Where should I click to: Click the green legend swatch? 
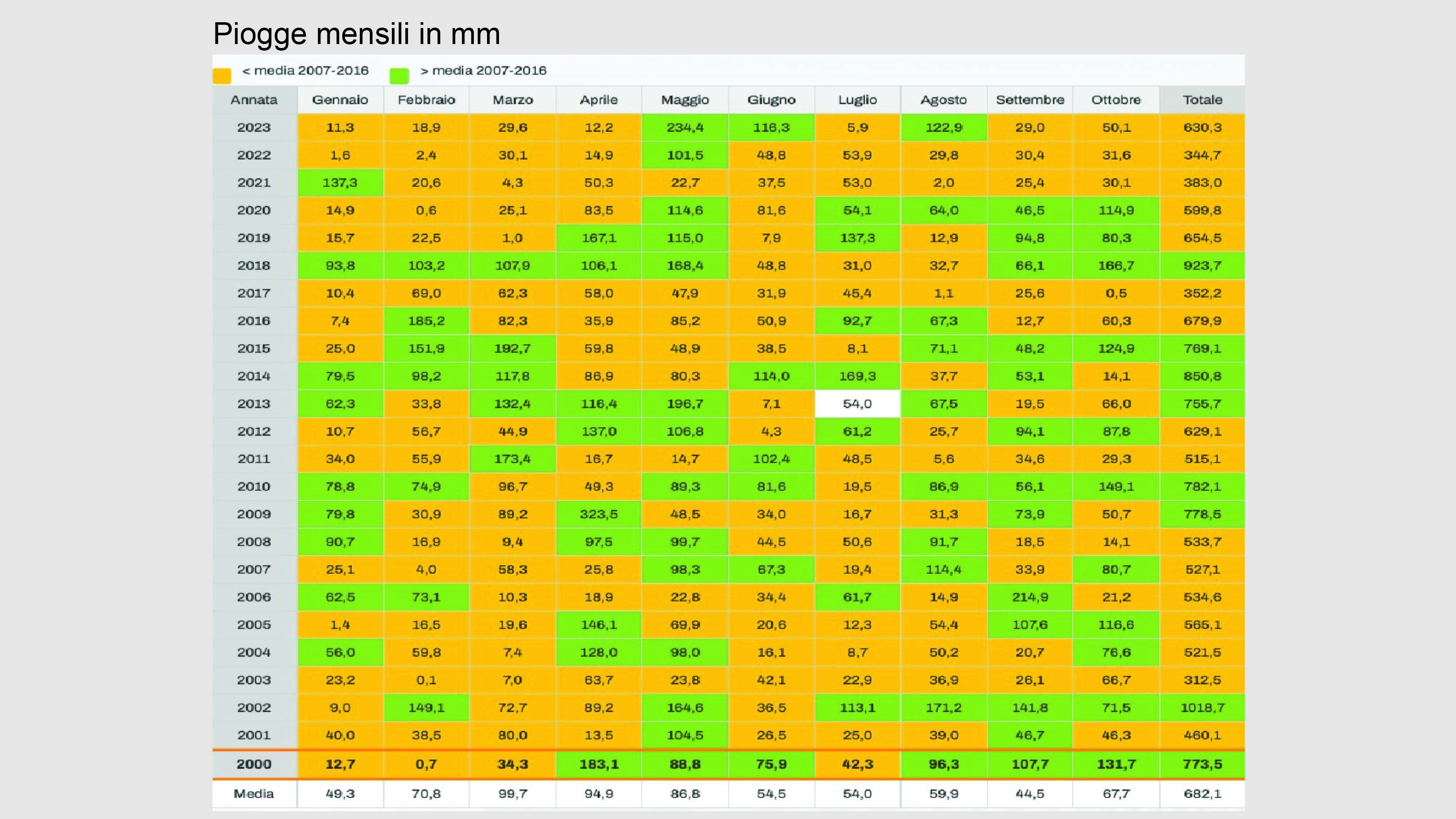(x=399, y=76)
